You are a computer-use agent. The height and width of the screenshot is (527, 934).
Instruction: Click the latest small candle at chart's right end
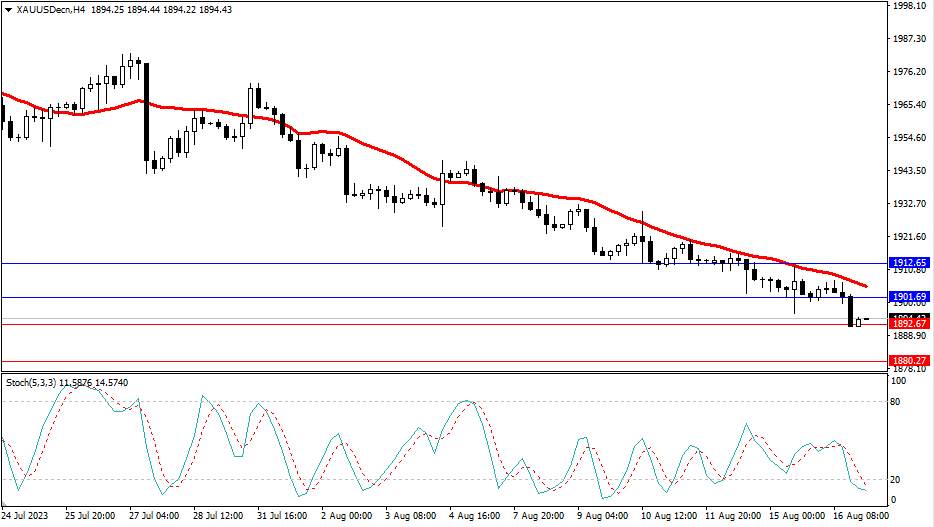[x=858, y=322]
